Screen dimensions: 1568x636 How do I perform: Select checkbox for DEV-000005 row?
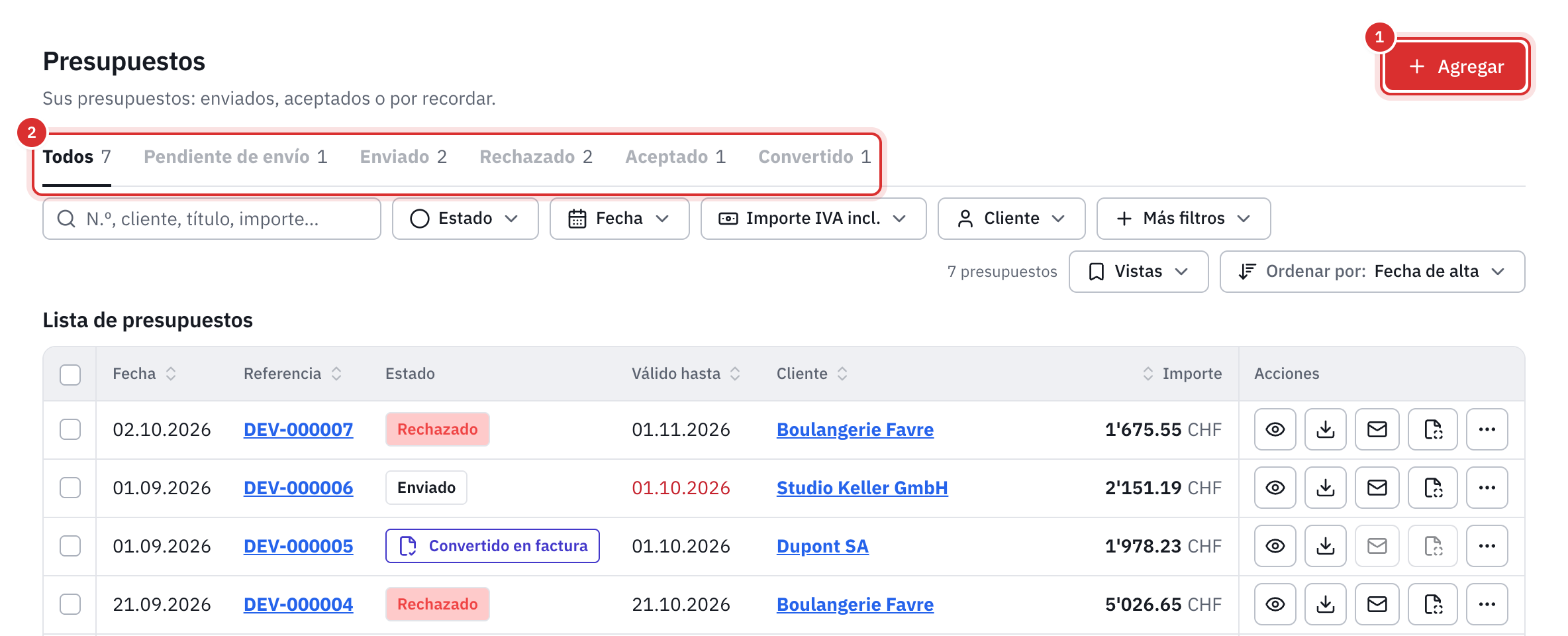[x=70, y=546]
